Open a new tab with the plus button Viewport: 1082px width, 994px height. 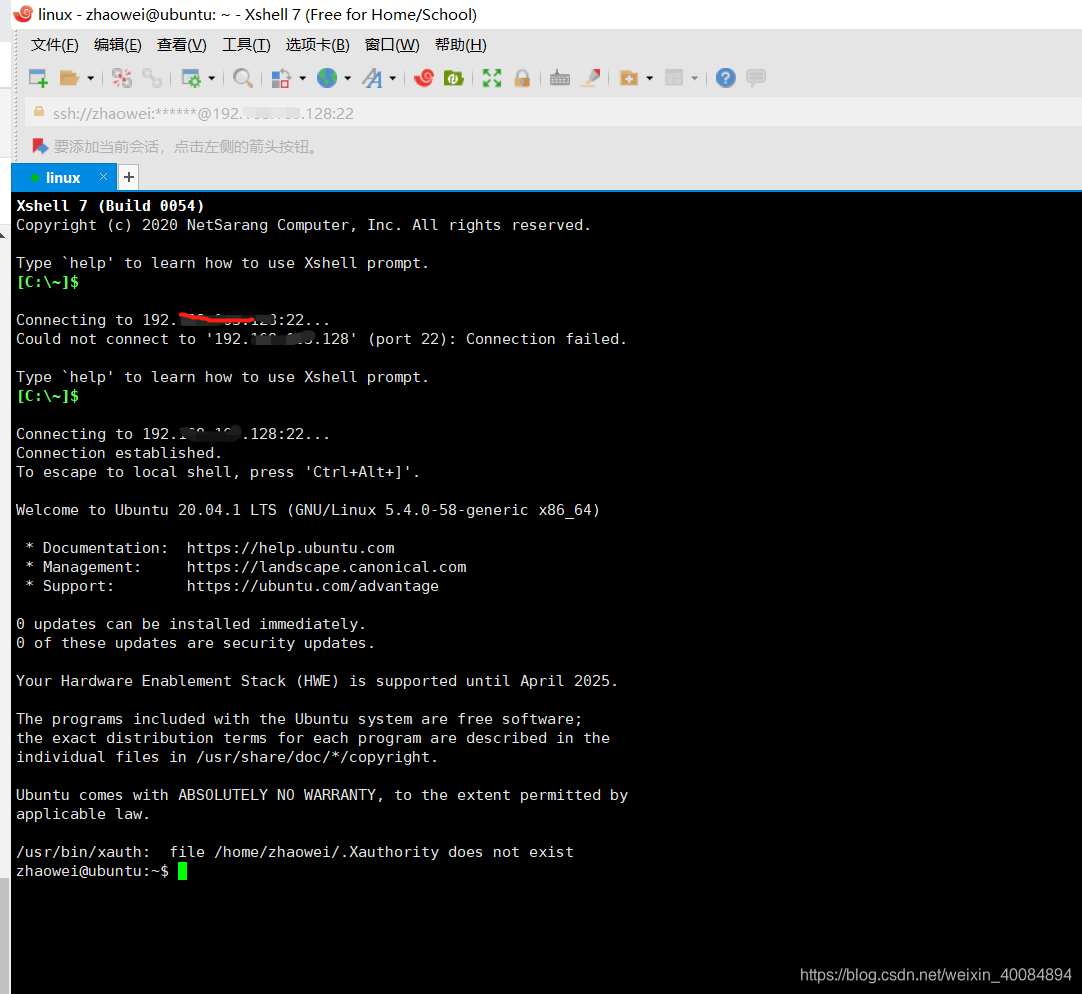pos(128,176)
